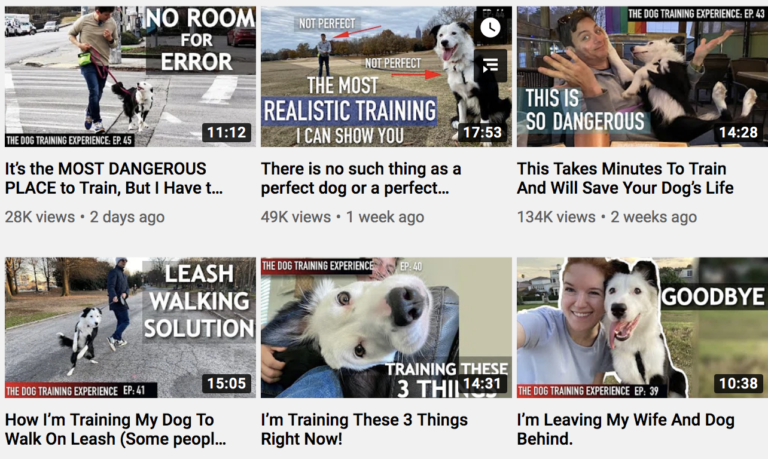Viewport: 768px width, 459px height.
Task: Open title 'I'm Training These 3 Things Right Now!'
Action: pos(364,430)
